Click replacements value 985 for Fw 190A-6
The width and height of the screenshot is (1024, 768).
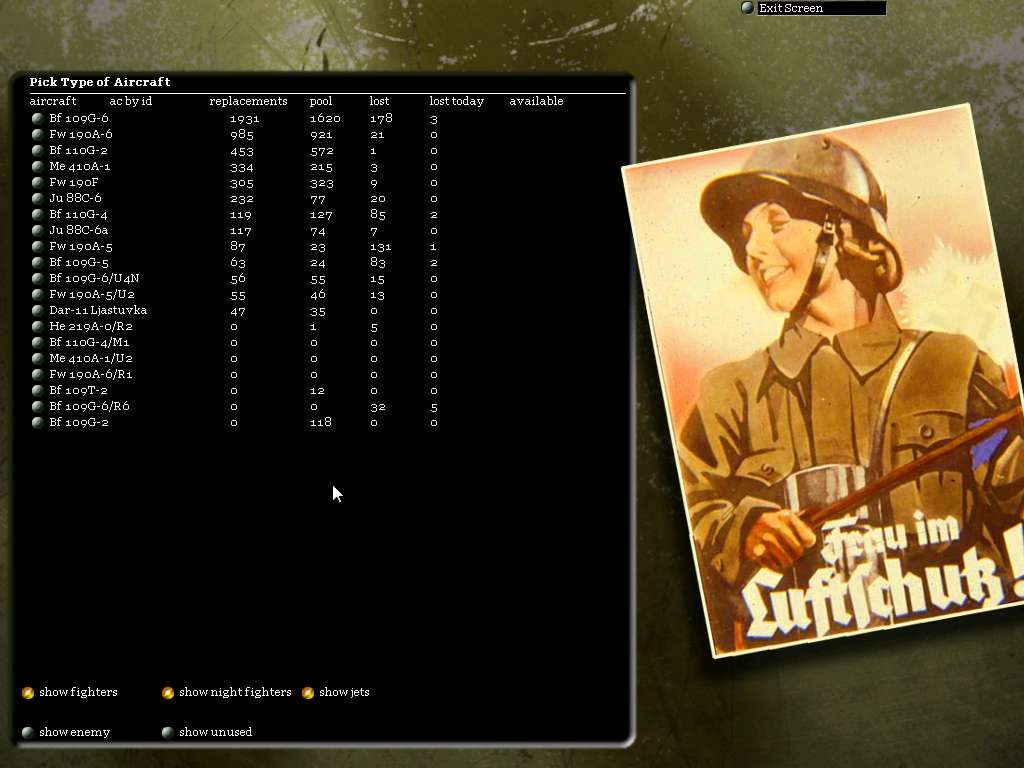click(x=242, y=135)
